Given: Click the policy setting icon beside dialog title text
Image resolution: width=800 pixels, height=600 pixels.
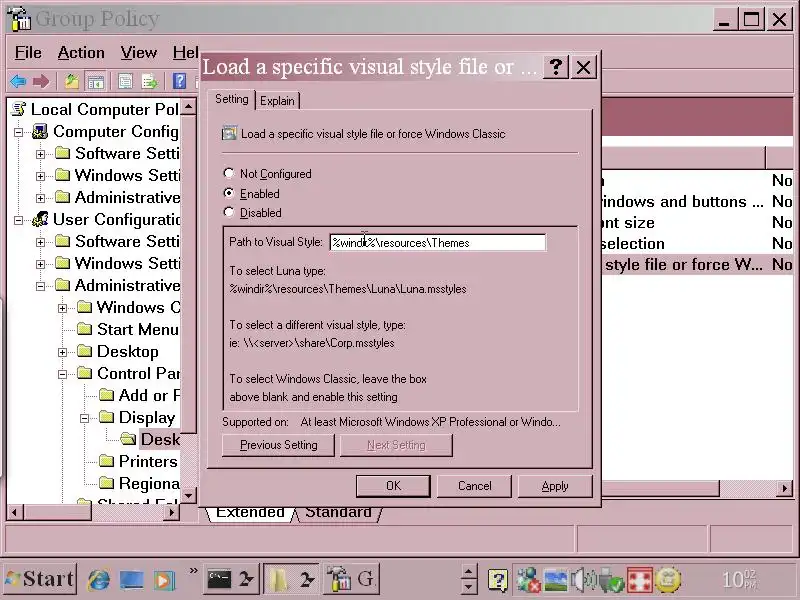Looking at the screenshot, I should click(x=229, y=134).
